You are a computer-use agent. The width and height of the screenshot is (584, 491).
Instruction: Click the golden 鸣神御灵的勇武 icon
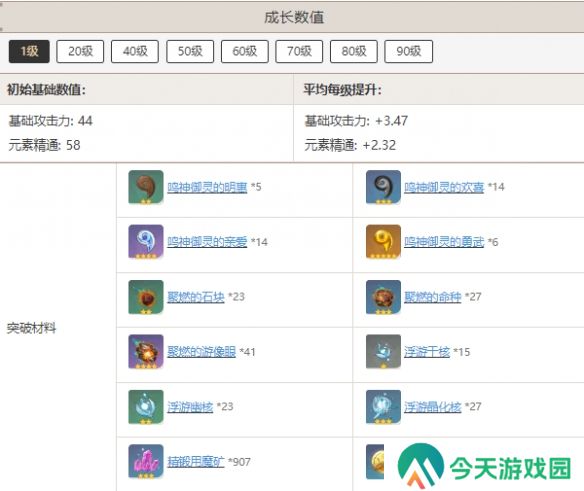[383, 242]
